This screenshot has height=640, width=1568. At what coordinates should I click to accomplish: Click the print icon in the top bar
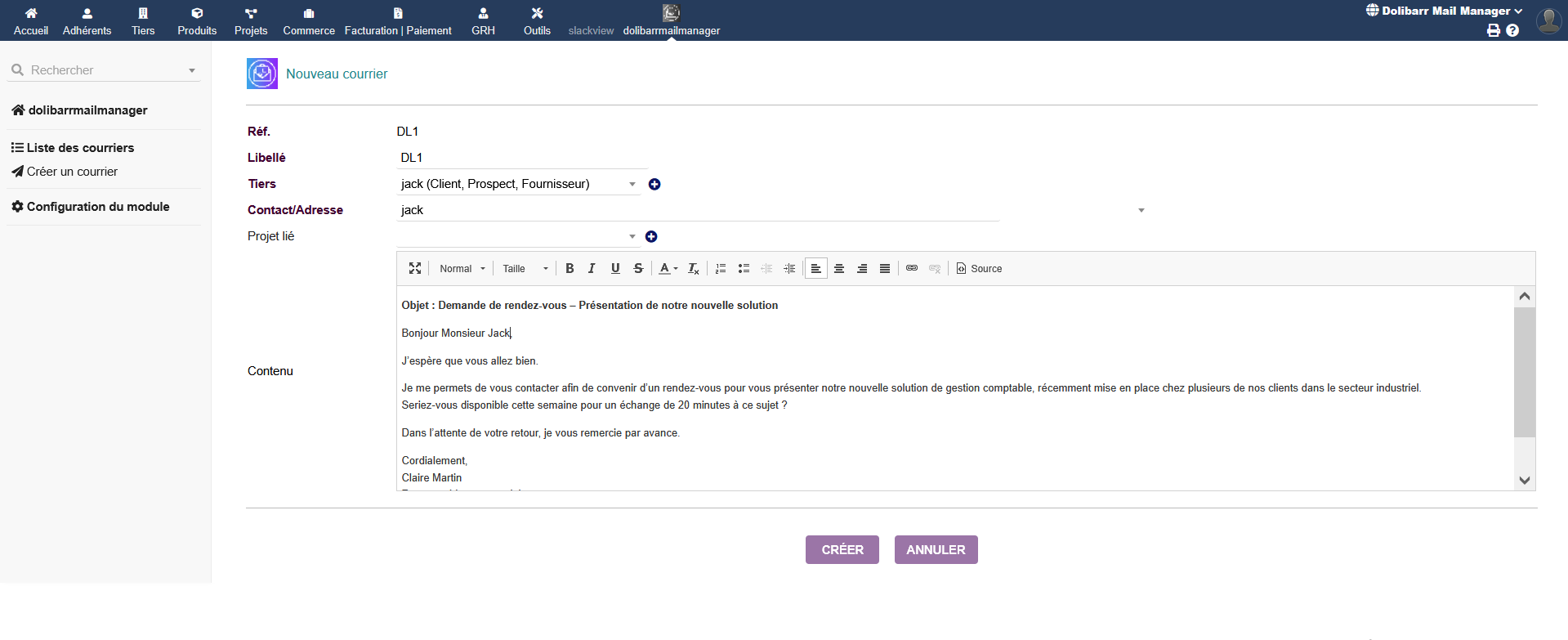click(x=1494, y=30)
